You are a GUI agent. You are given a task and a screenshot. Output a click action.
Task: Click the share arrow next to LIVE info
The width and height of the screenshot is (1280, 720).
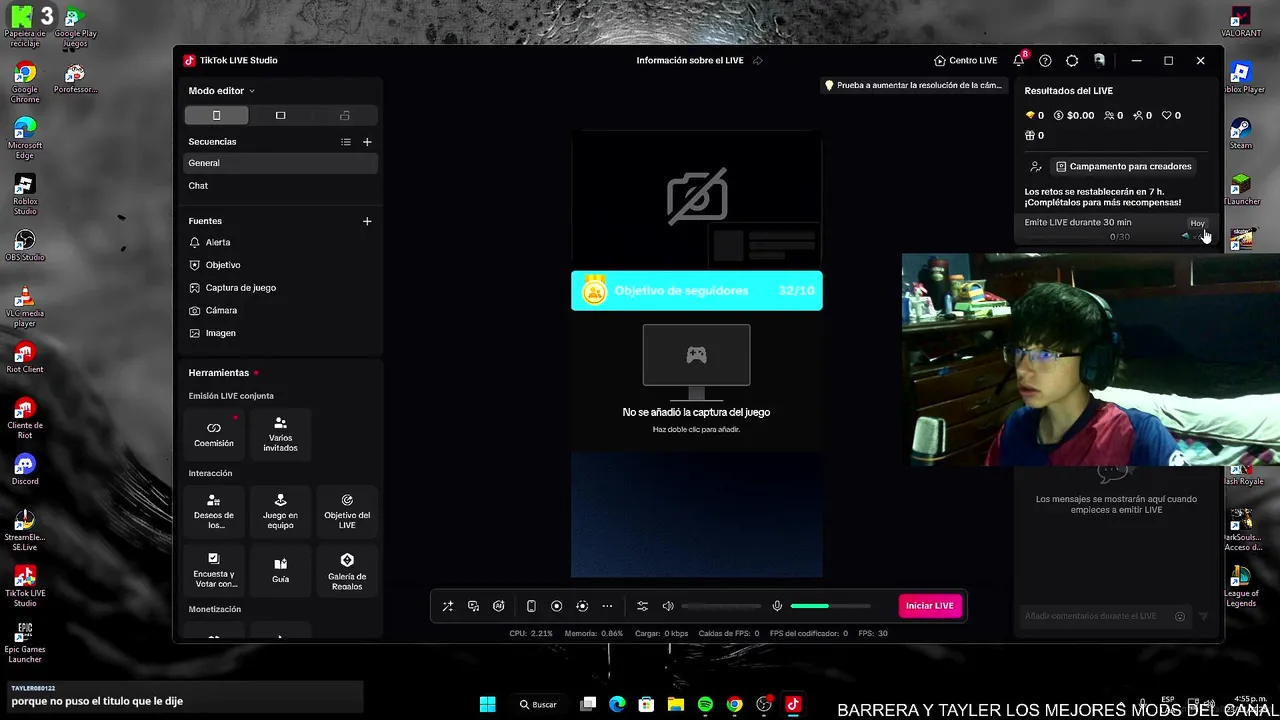(x=758, y=61)
